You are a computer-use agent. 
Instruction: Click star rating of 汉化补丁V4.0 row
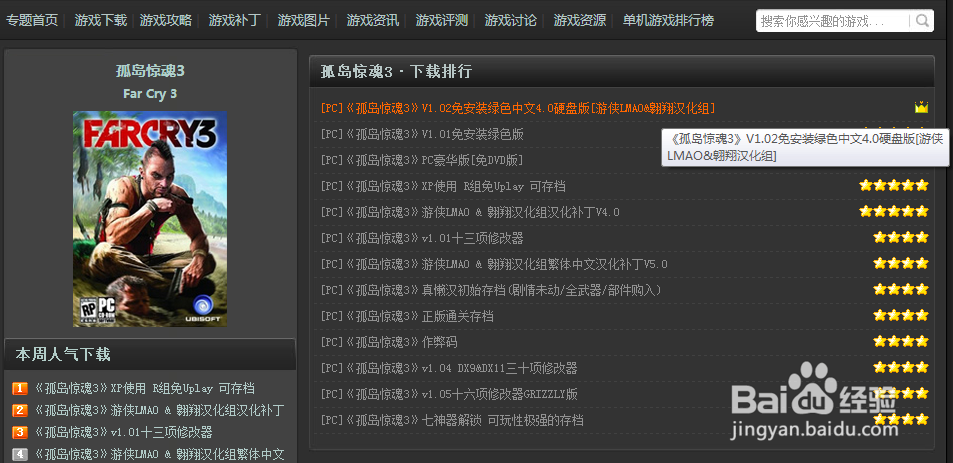tap(894, 211)
